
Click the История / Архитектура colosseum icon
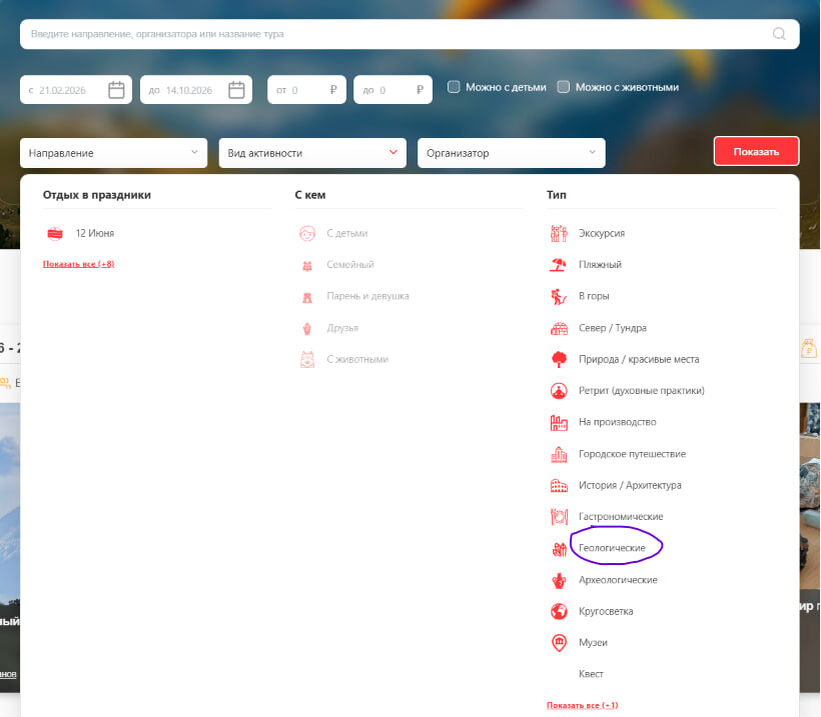(559, 486)
